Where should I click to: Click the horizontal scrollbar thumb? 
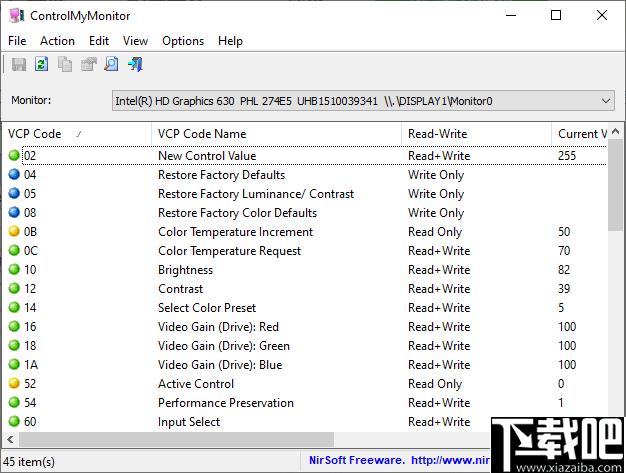click(176, 440)
